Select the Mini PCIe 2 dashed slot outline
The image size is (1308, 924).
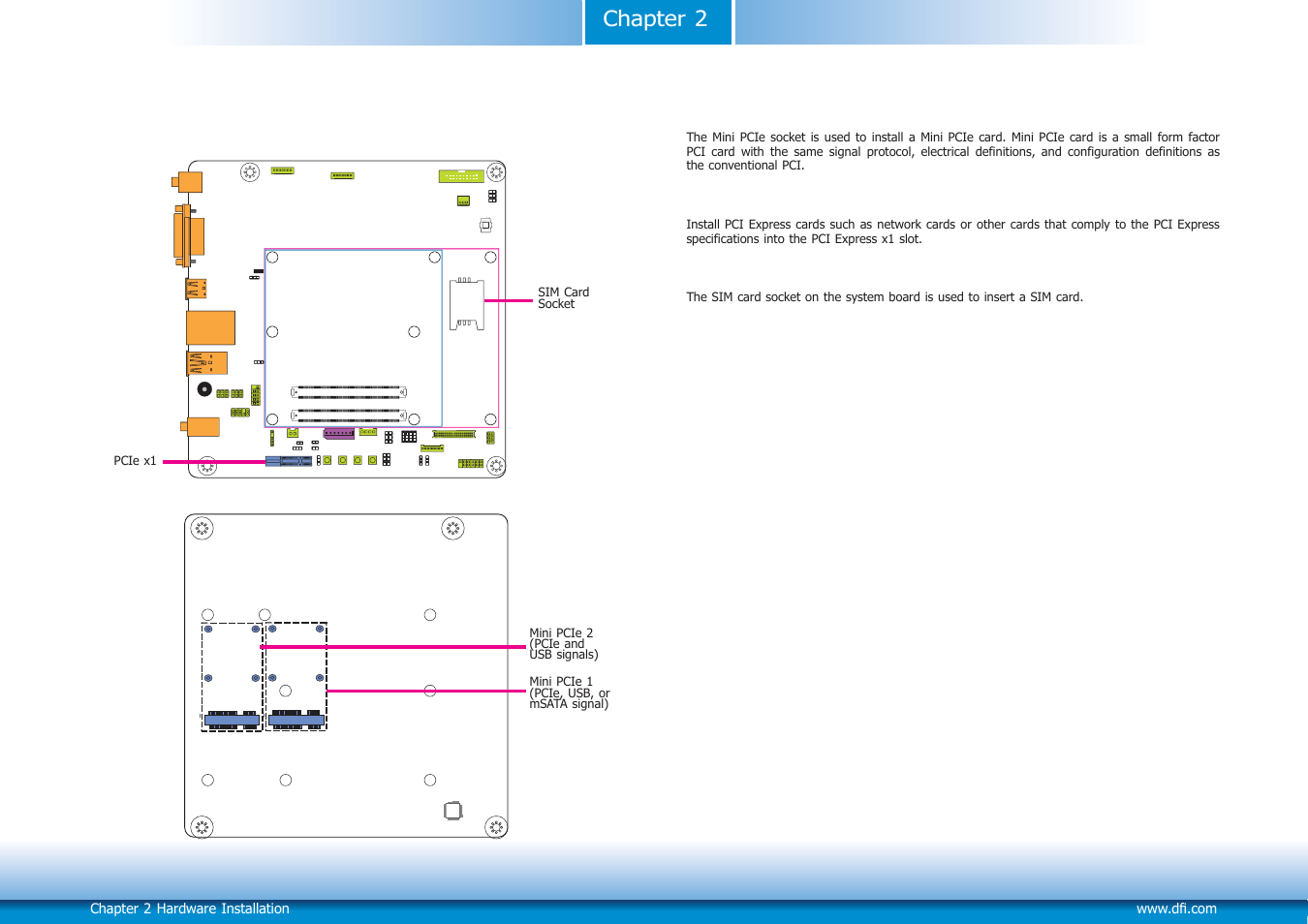point(233,677)
